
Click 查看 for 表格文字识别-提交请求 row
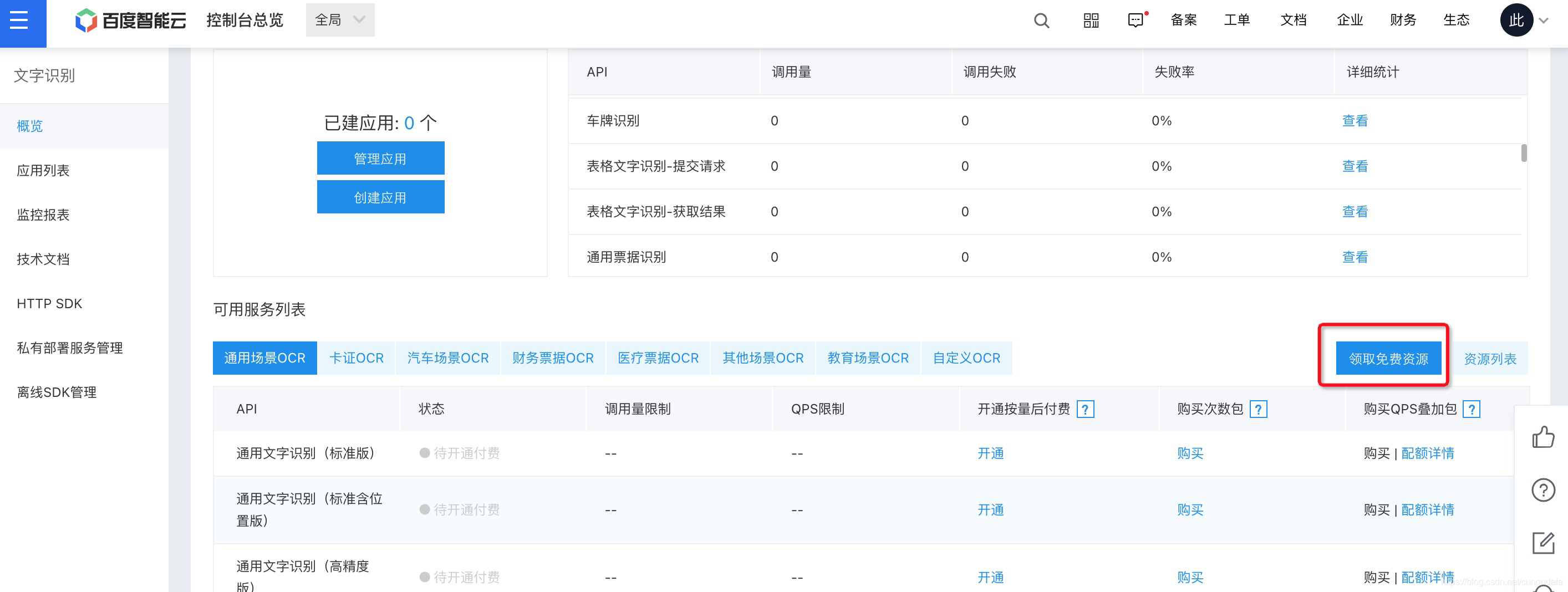click(1355, 166)
